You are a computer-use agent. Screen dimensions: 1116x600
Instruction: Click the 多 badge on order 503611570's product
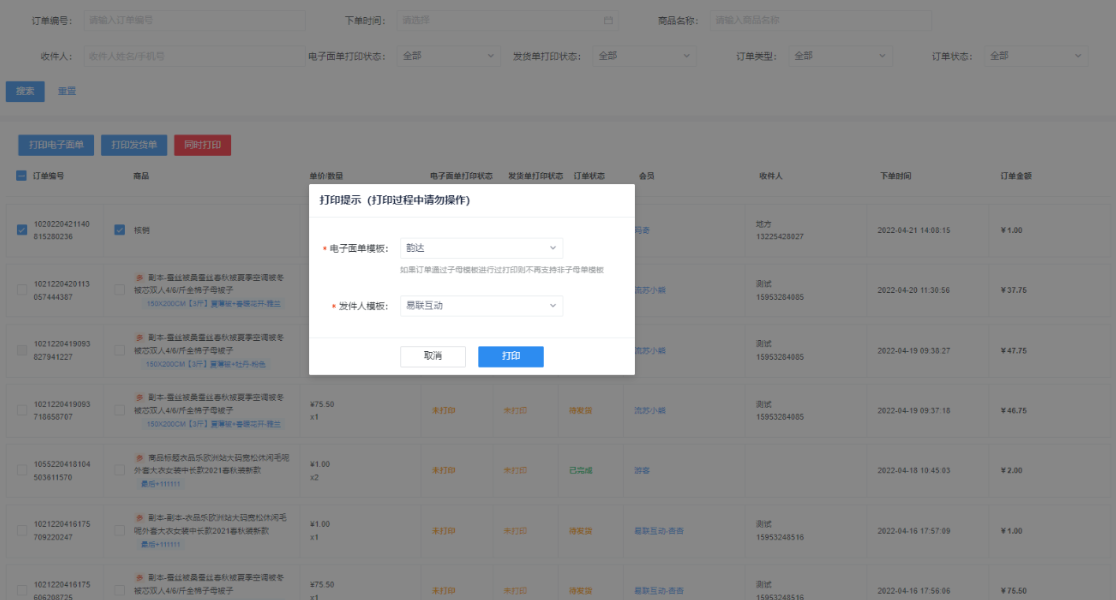pos(139,458)
